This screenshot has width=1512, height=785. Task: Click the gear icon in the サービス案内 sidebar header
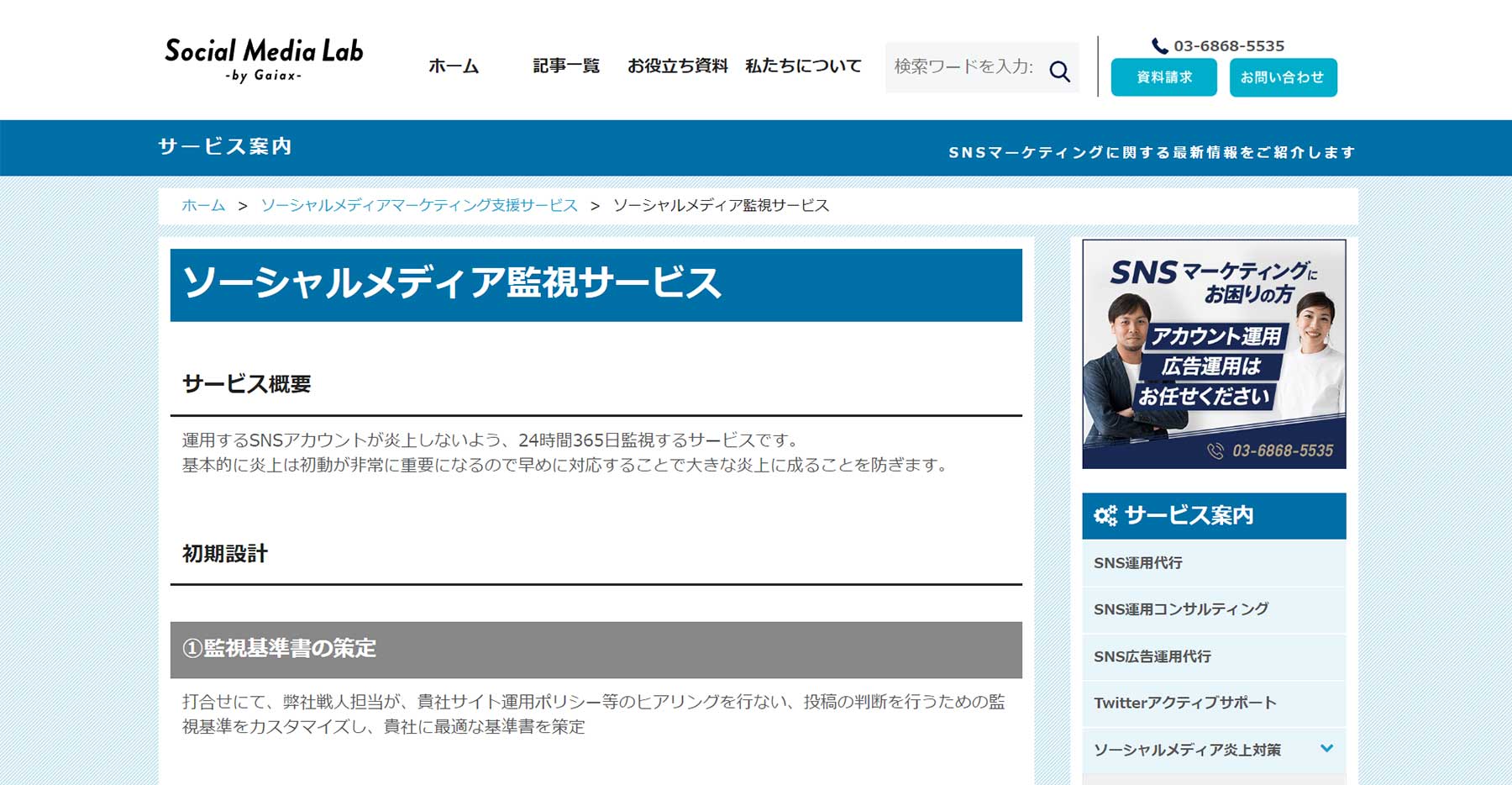1105,515
